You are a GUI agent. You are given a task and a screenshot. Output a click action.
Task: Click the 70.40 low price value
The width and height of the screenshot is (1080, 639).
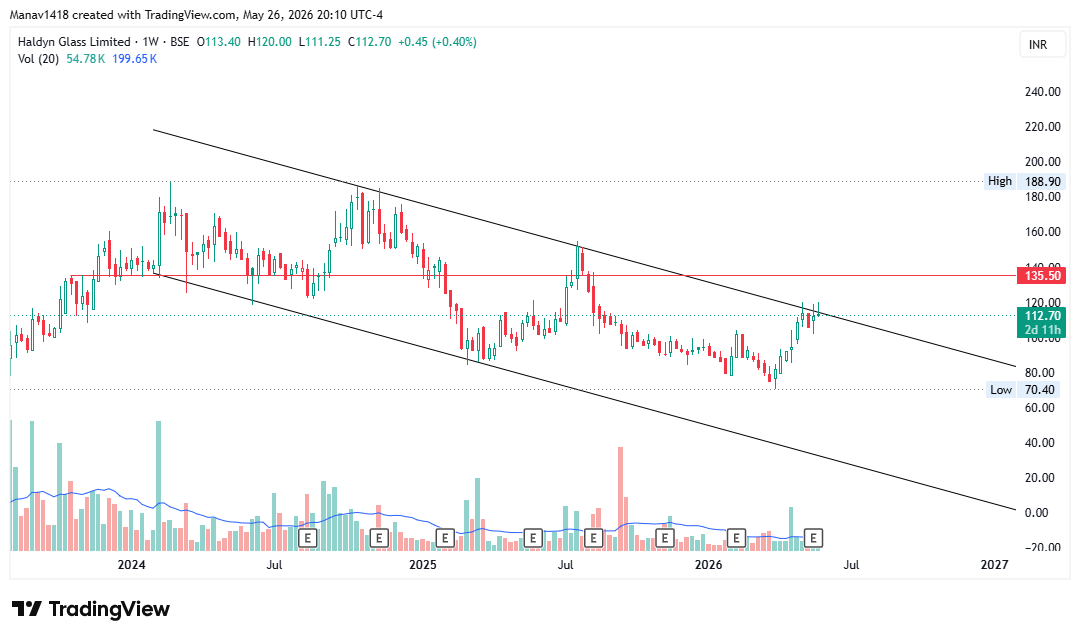(x=1039, y=390)
